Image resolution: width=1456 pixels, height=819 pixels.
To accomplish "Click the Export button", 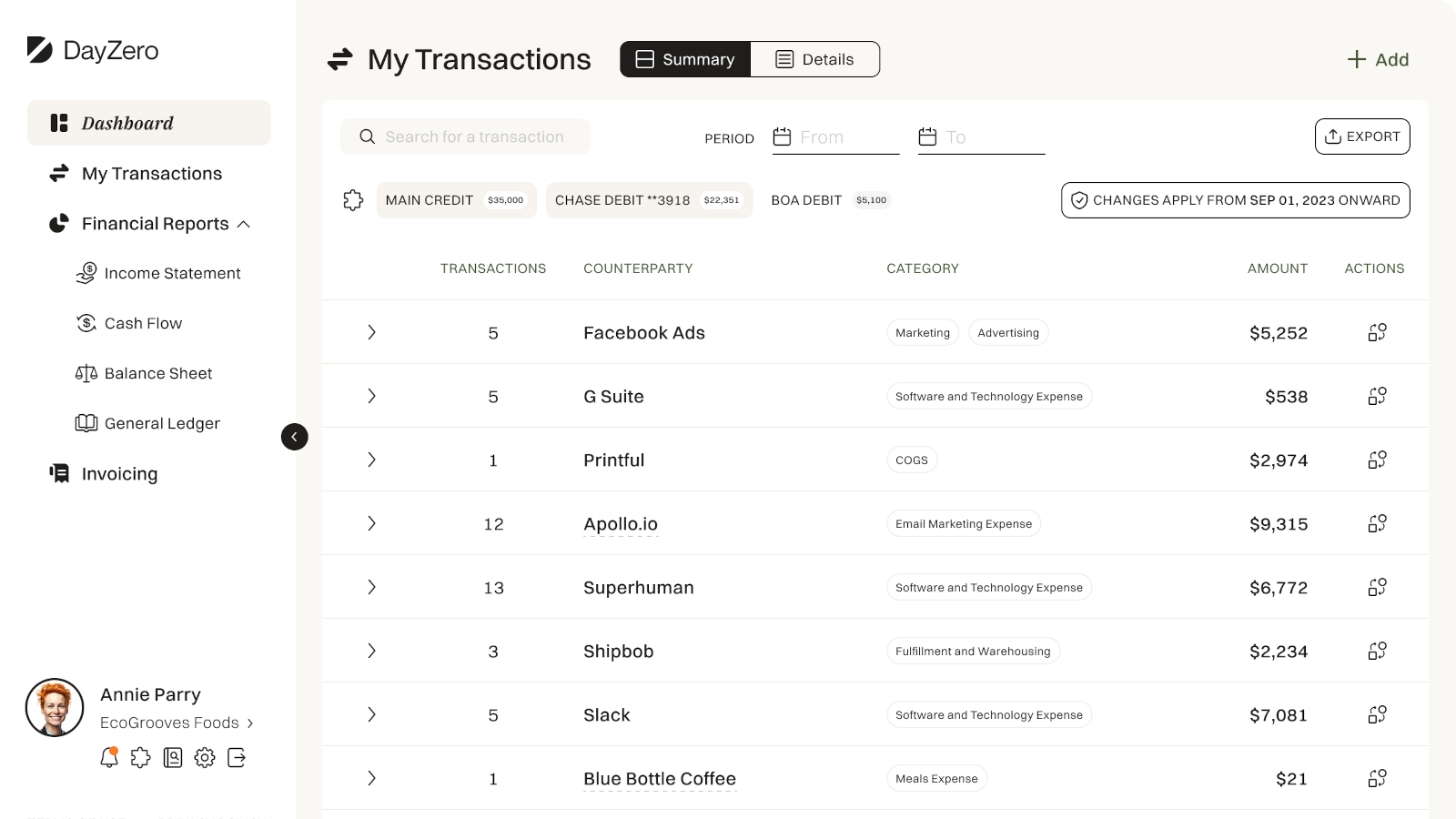I will 1362,136.
